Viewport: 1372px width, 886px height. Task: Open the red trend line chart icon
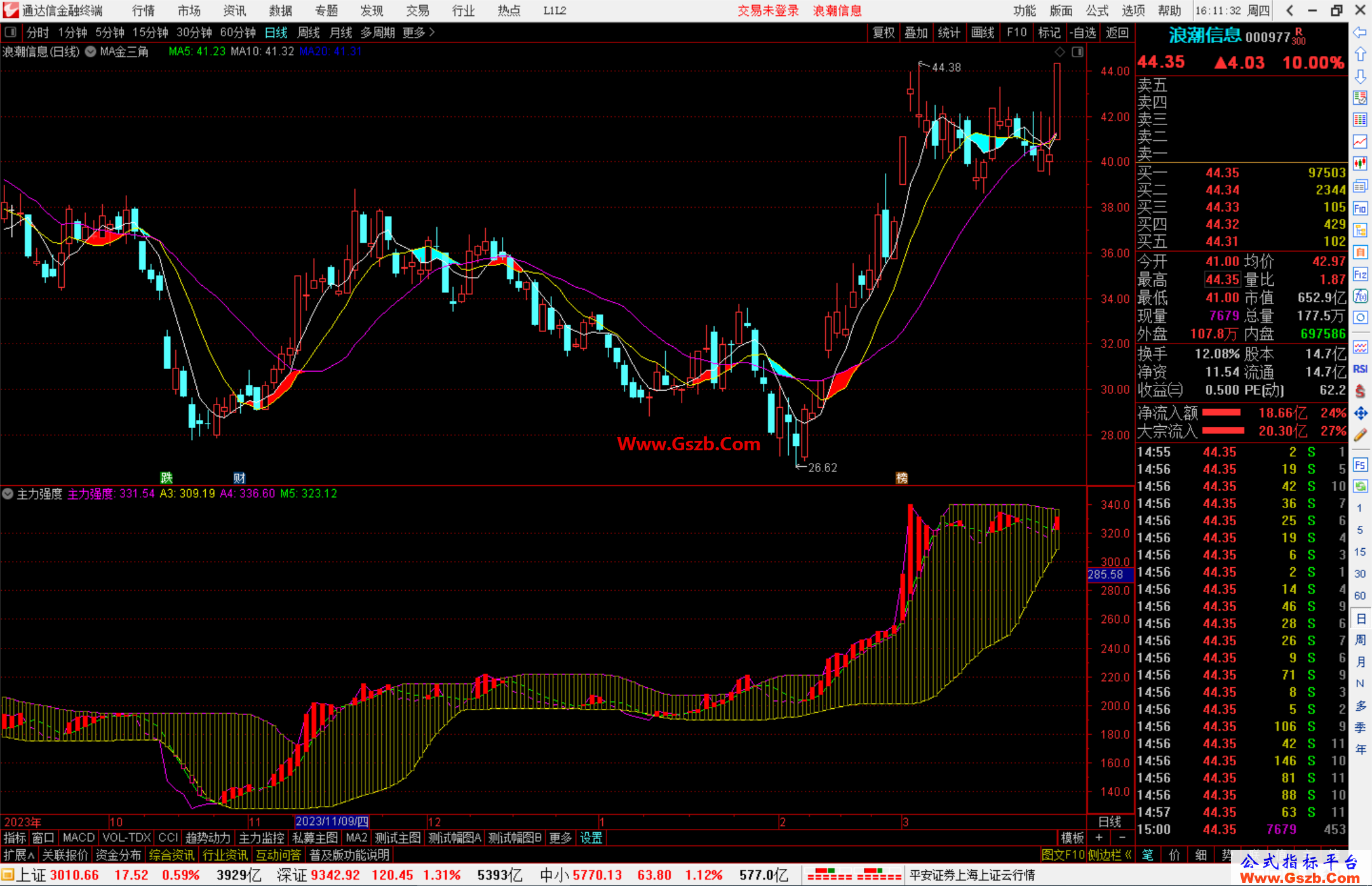coord(1360,142)
